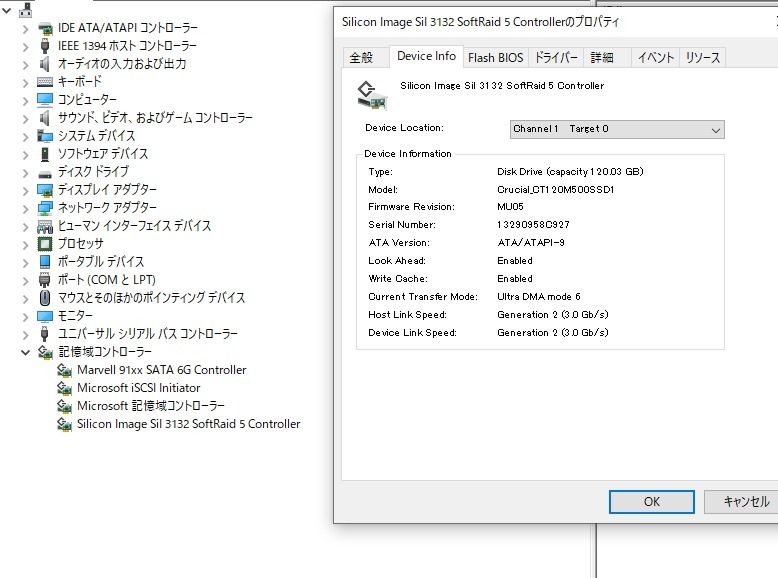Select the Marvell 91xx SATA 6G Controller entry
The height and width of the screenshot is (578, 778).
pyautogui.click(x=162, y=370)
